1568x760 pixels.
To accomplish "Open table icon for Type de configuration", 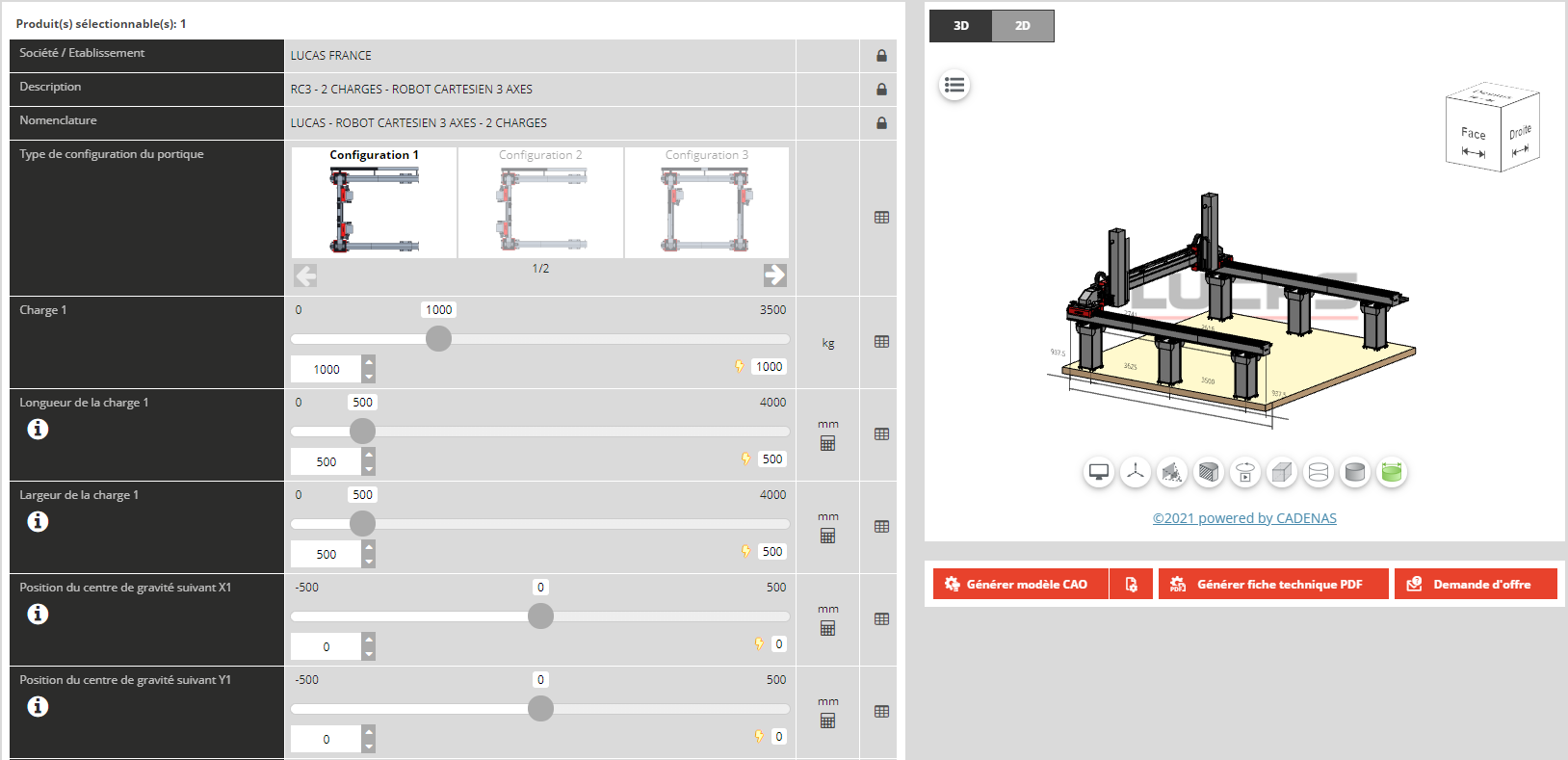I will coord(881,218).
